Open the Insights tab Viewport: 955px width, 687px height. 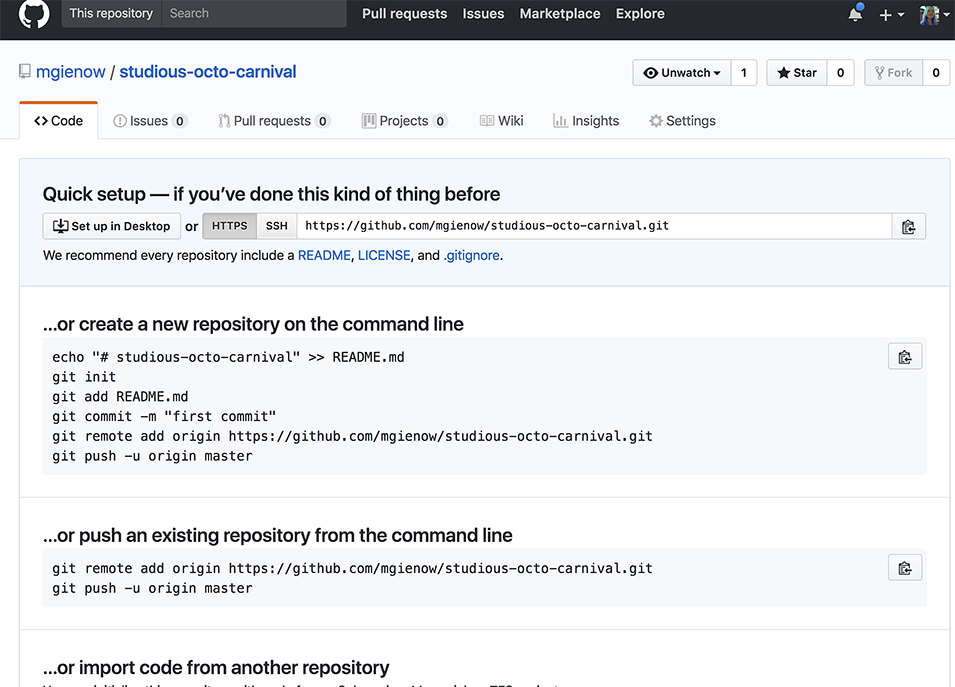[x=586, y=121]
